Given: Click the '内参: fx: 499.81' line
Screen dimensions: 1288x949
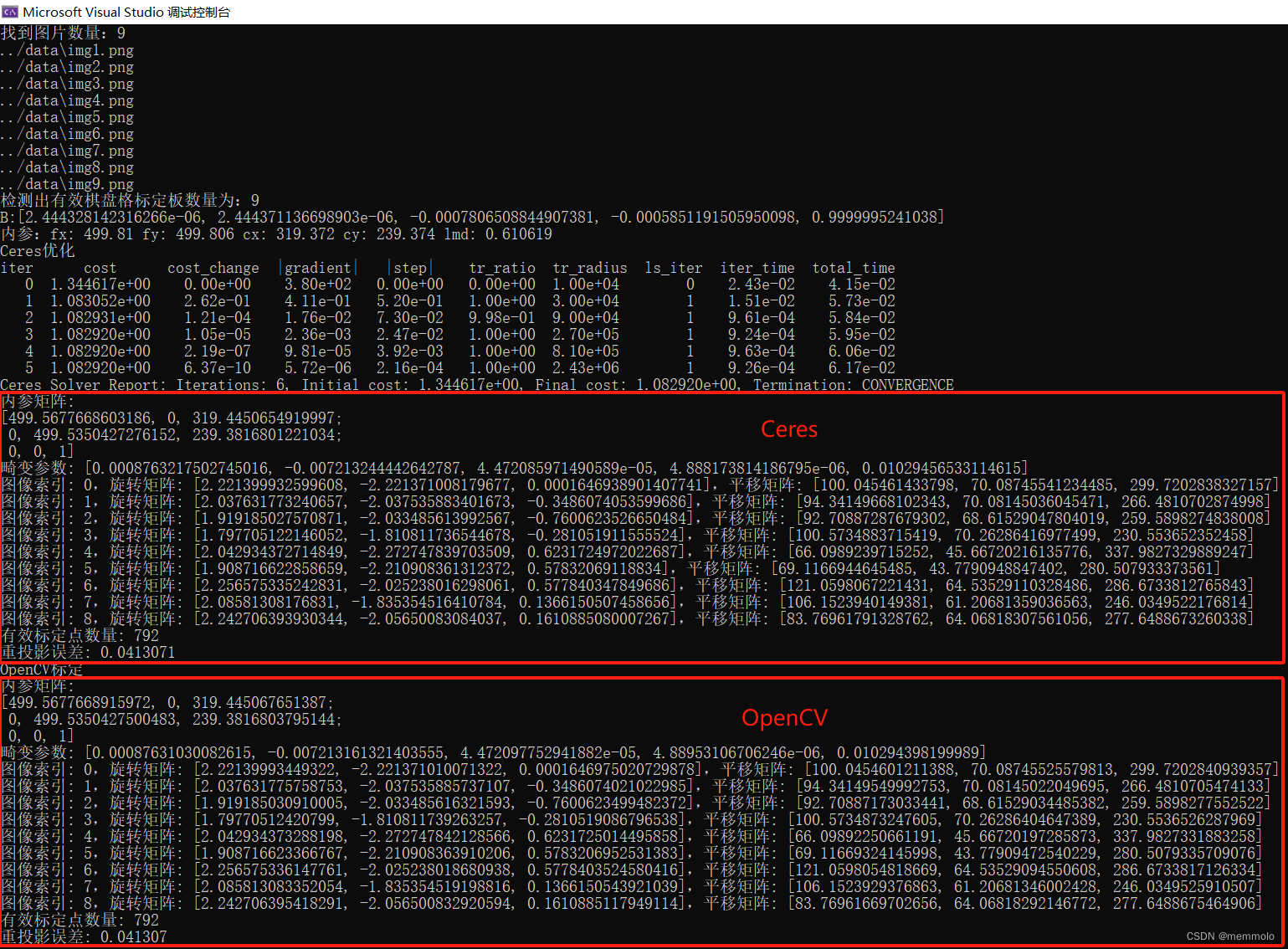Looking at the screenshot, I should [x=276, y=233].
